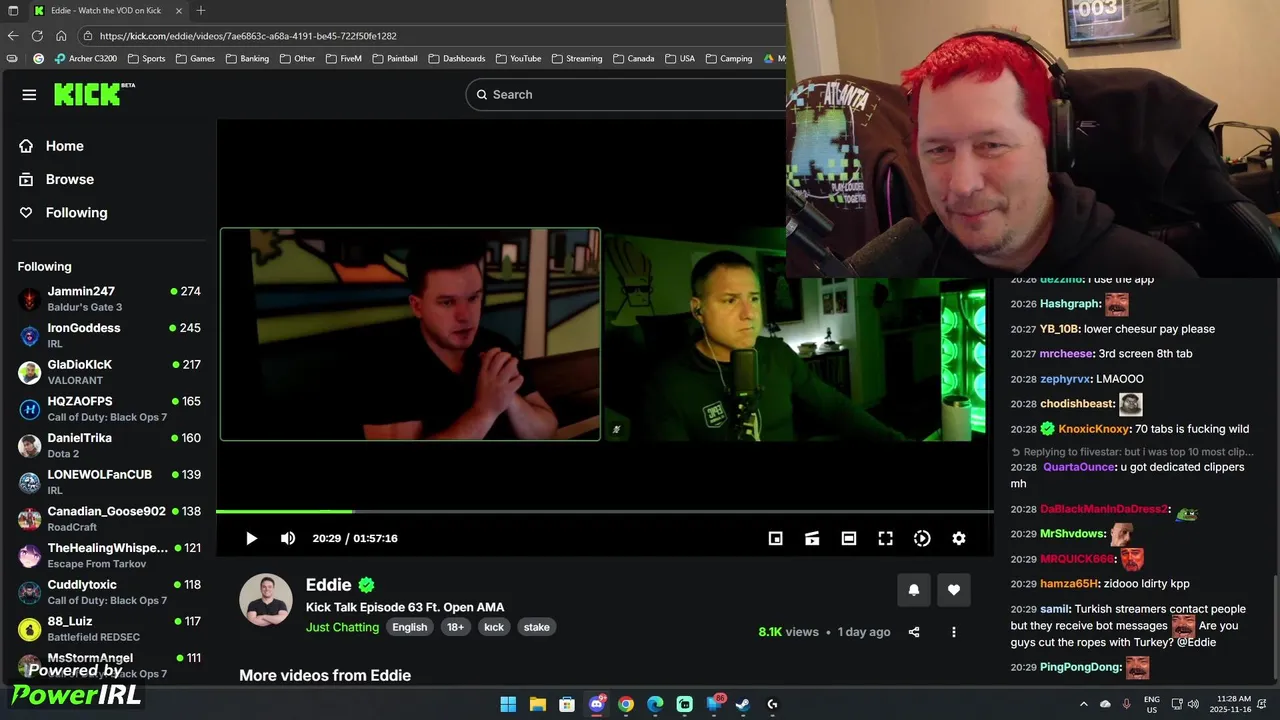The image size is (1280, 720).
Task: Open the Dashboards bookmarks folder
Action: click(457, 58)
